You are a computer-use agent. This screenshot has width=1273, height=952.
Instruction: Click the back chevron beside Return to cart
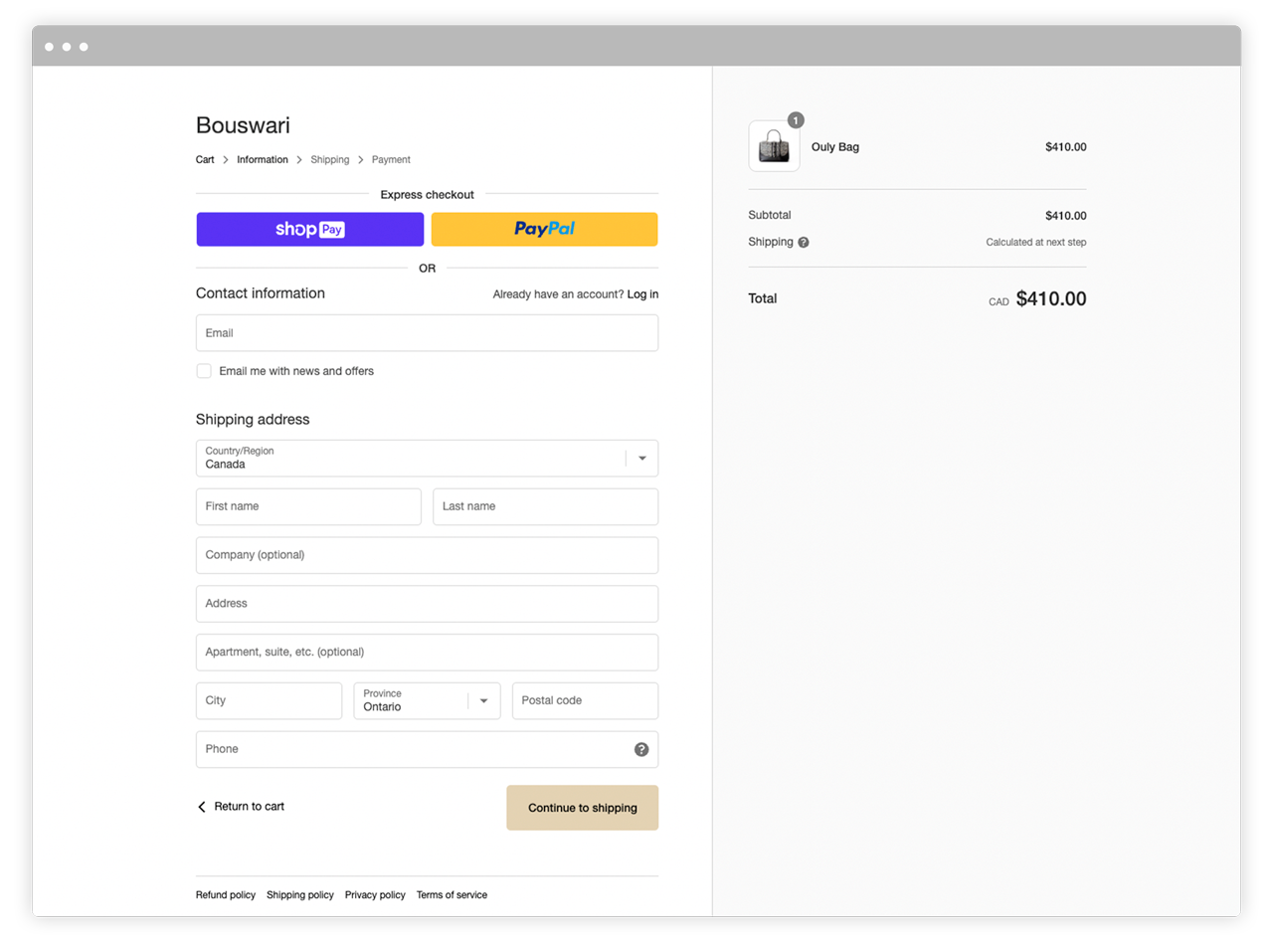click(202, 807)
